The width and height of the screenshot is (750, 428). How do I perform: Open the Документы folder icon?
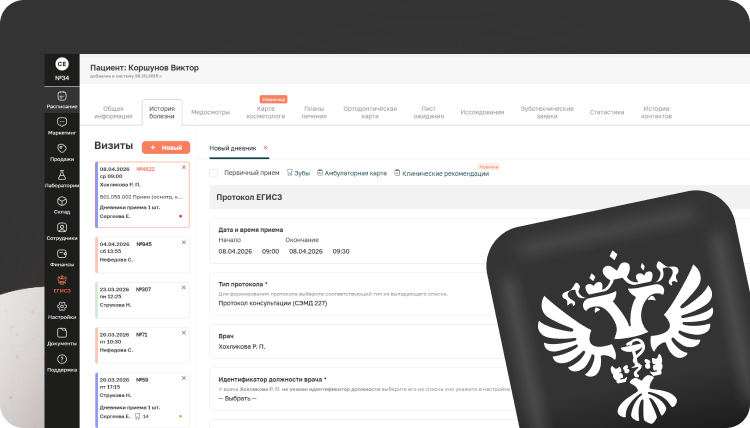[x=62, y=332]
